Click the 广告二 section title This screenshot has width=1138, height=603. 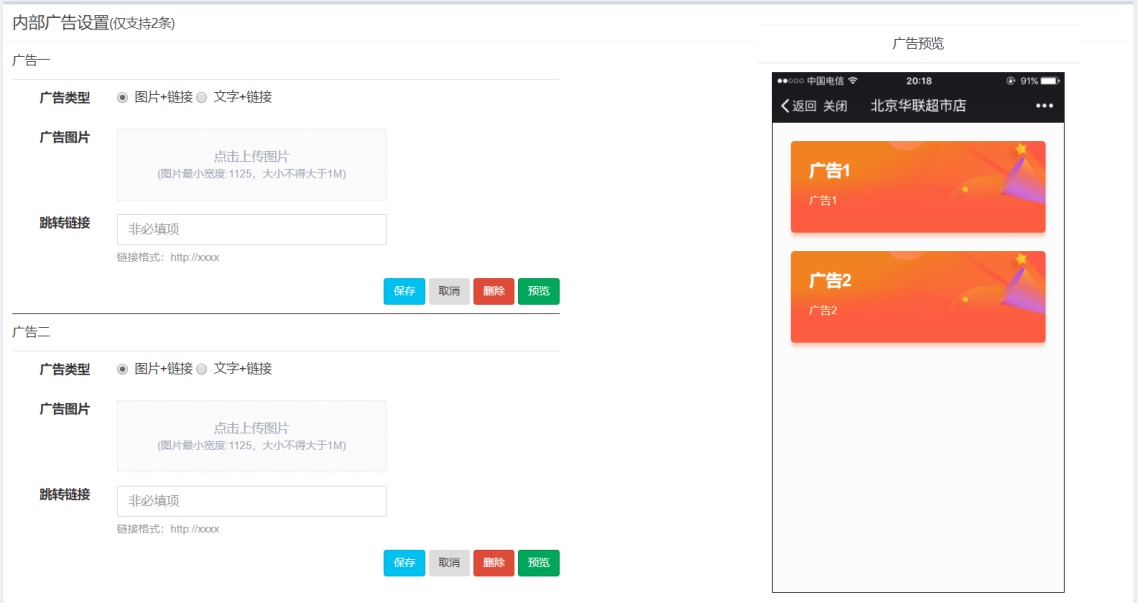pos(31,332)
